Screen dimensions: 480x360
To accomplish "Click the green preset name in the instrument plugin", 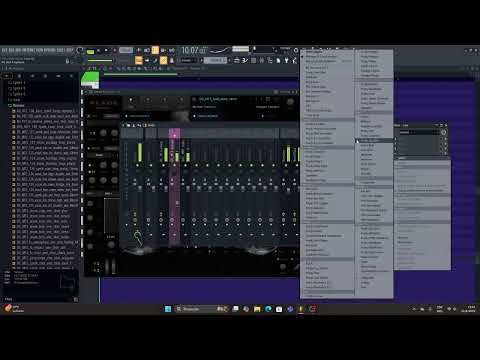I will pos(218,99).
